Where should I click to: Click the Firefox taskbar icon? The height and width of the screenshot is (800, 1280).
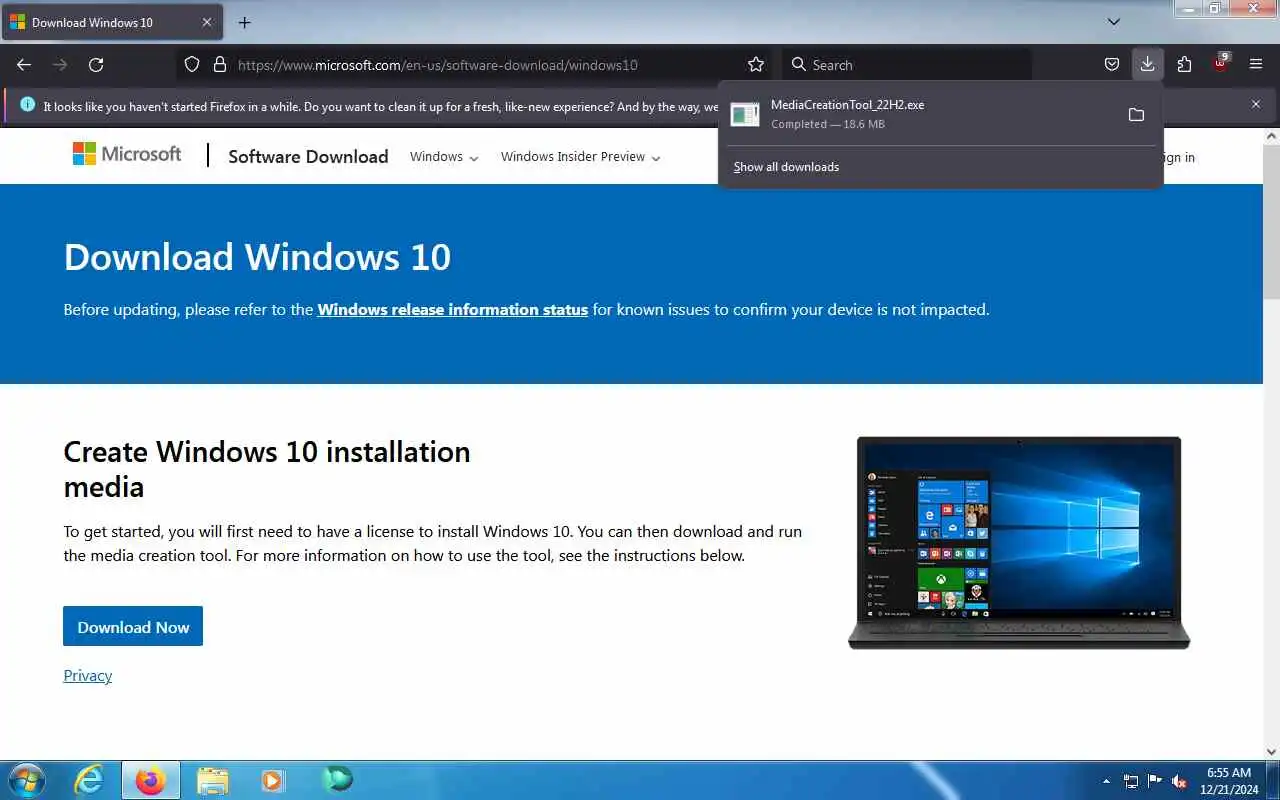click(151, 780)
